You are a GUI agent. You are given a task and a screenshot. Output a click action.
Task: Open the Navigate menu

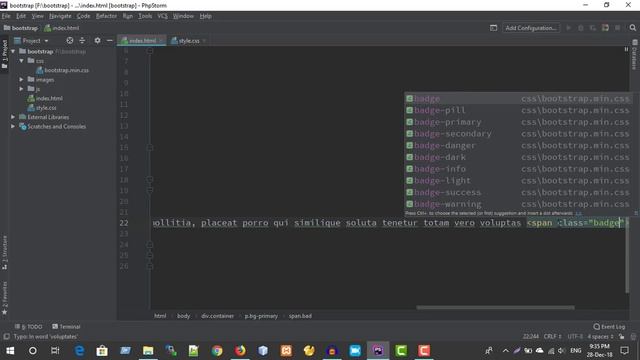[x=60, y=16]
